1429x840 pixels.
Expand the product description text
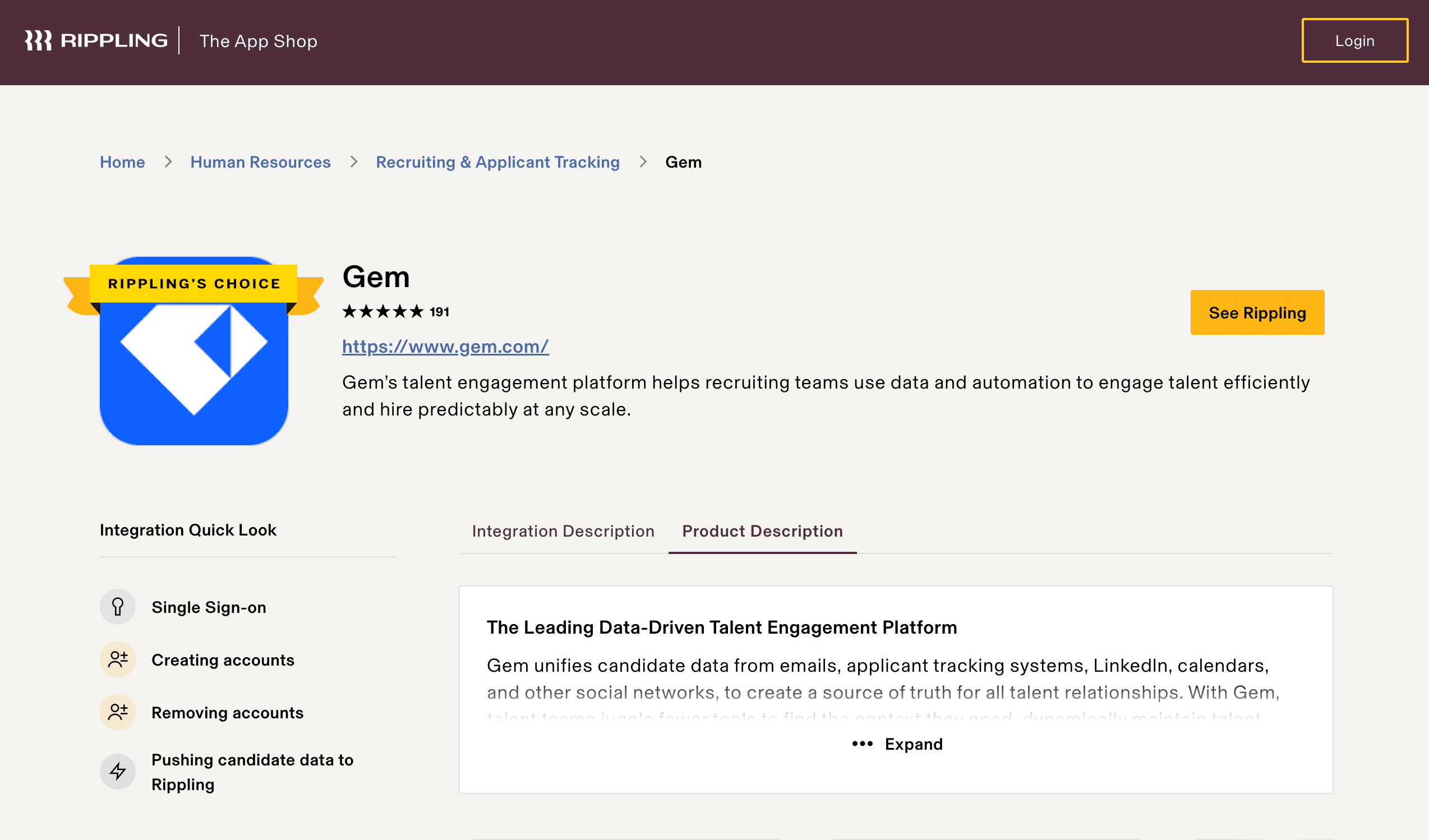[913, 744]
